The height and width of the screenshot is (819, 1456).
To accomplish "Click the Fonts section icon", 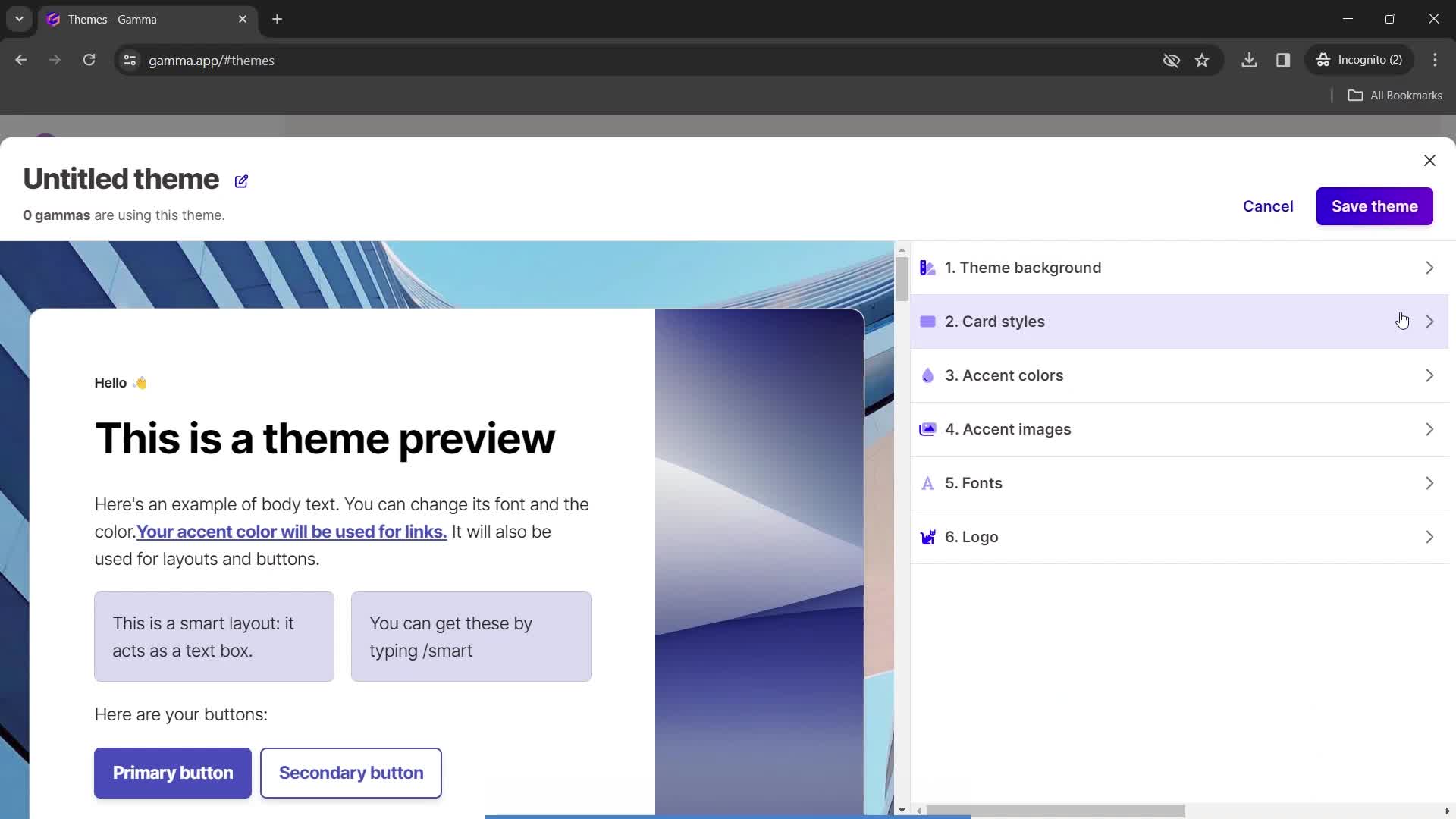I will click(x=929, y=483).
